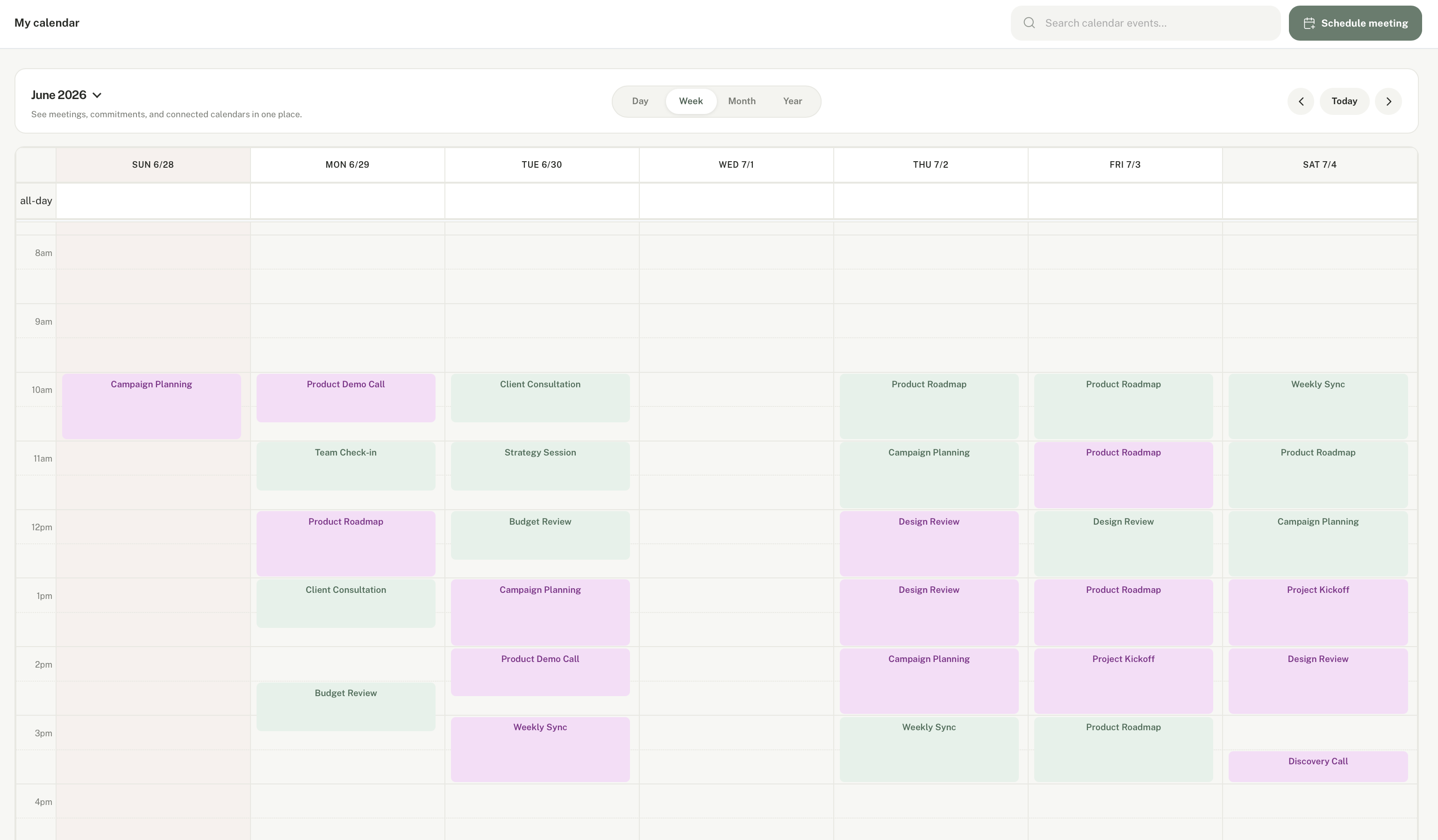Open Saturday's Design Review event
Image resolution: width=1438 pixels, height=840 pixels.
1317,681
